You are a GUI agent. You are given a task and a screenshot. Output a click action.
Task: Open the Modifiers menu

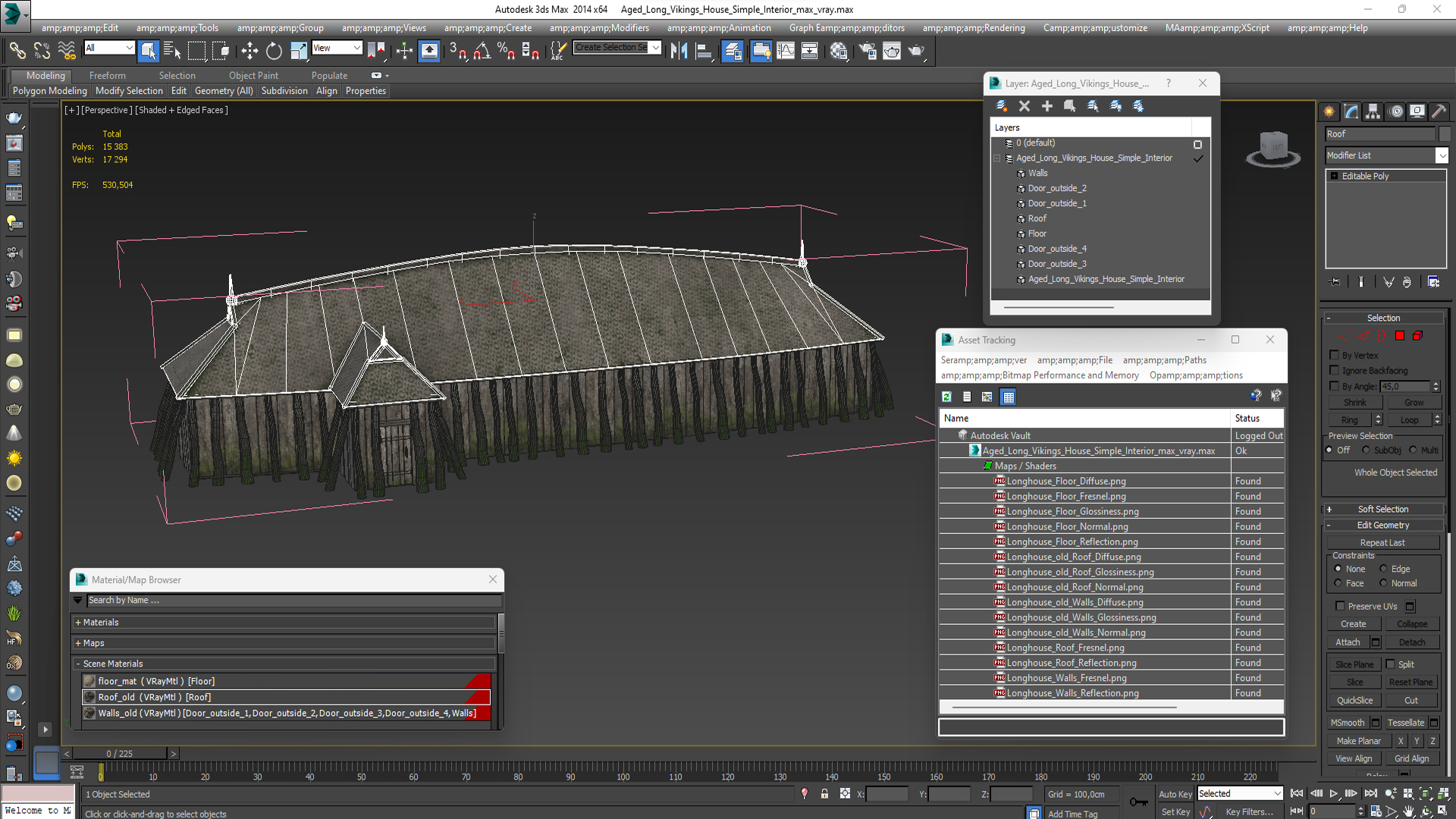(599, 28)
